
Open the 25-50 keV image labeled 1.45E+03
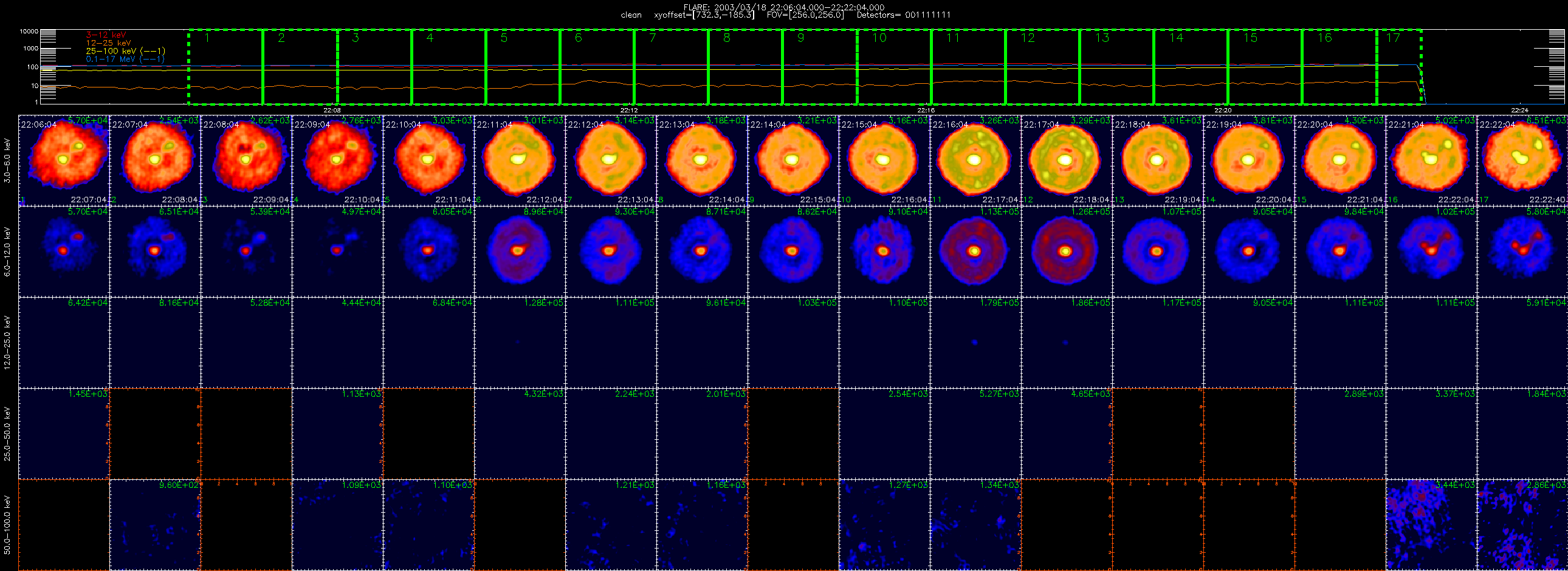coord(64,434)
